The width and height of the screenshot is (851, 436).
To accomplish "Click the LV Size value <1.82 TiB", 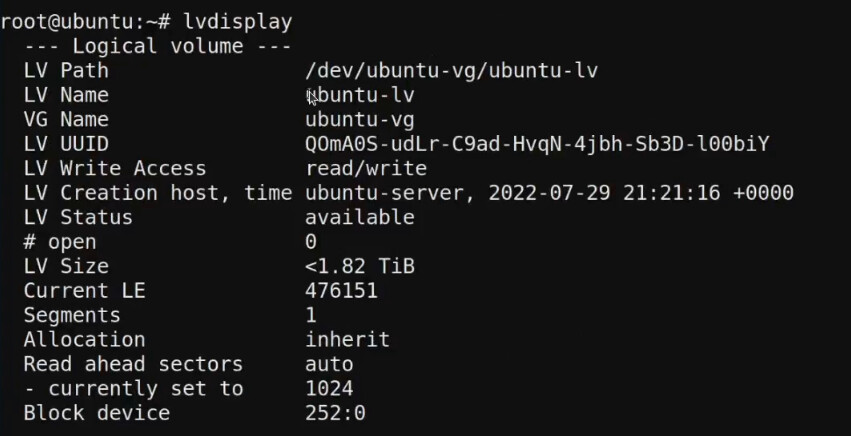I will click(x=360, y=266).
